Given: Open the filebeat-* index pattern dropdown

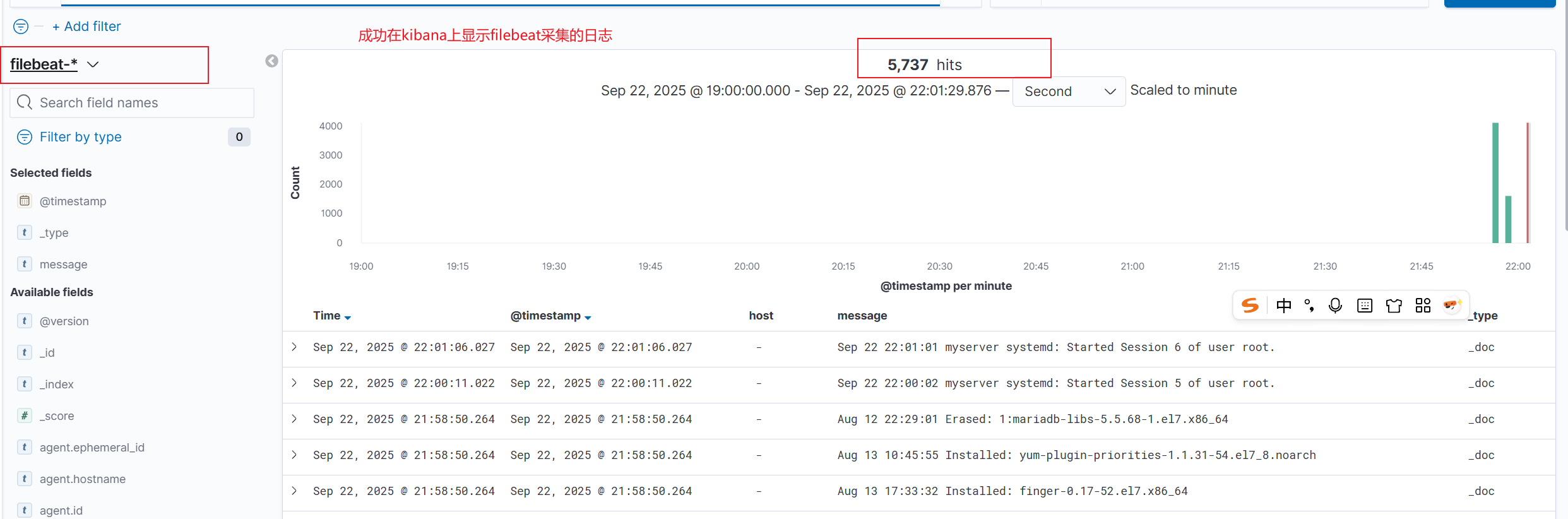Looking at the screenshot, I should [x=54, y=64].
